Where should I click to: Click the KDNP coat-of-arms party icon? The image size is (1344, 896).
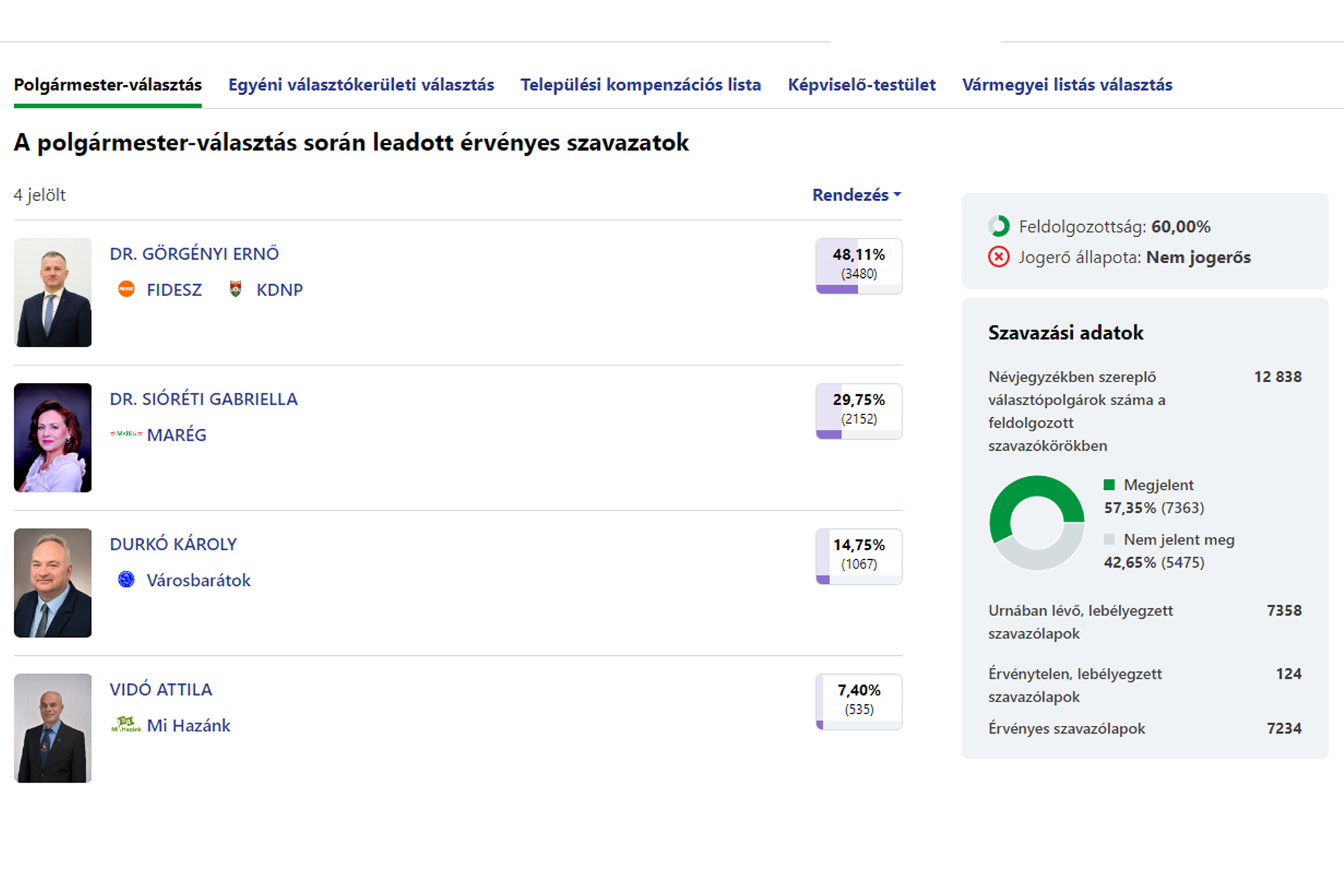point(236,289)
